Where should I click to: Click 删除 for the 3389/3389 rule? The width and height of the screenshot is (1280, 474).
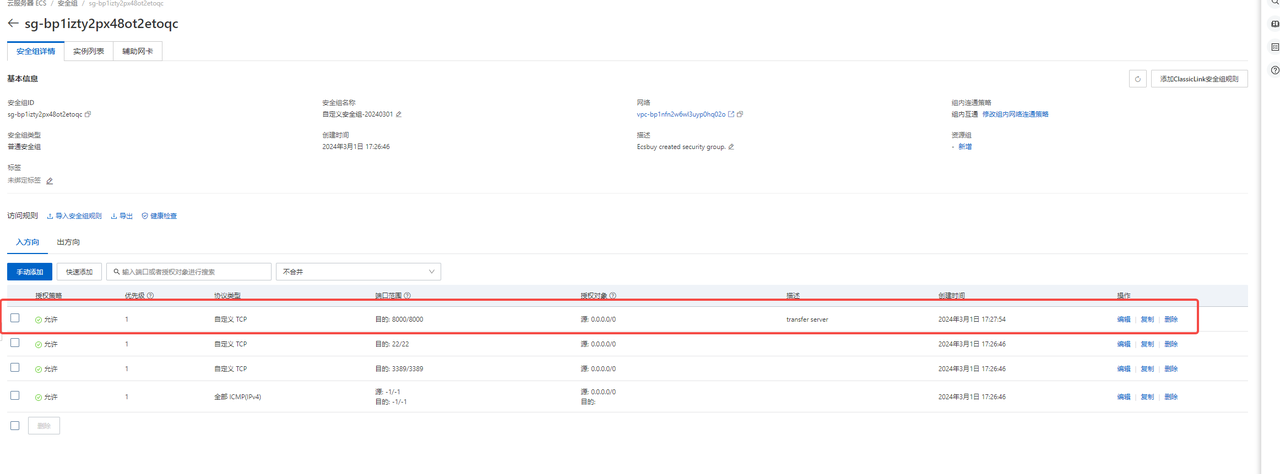click(x=1171, y=369)
